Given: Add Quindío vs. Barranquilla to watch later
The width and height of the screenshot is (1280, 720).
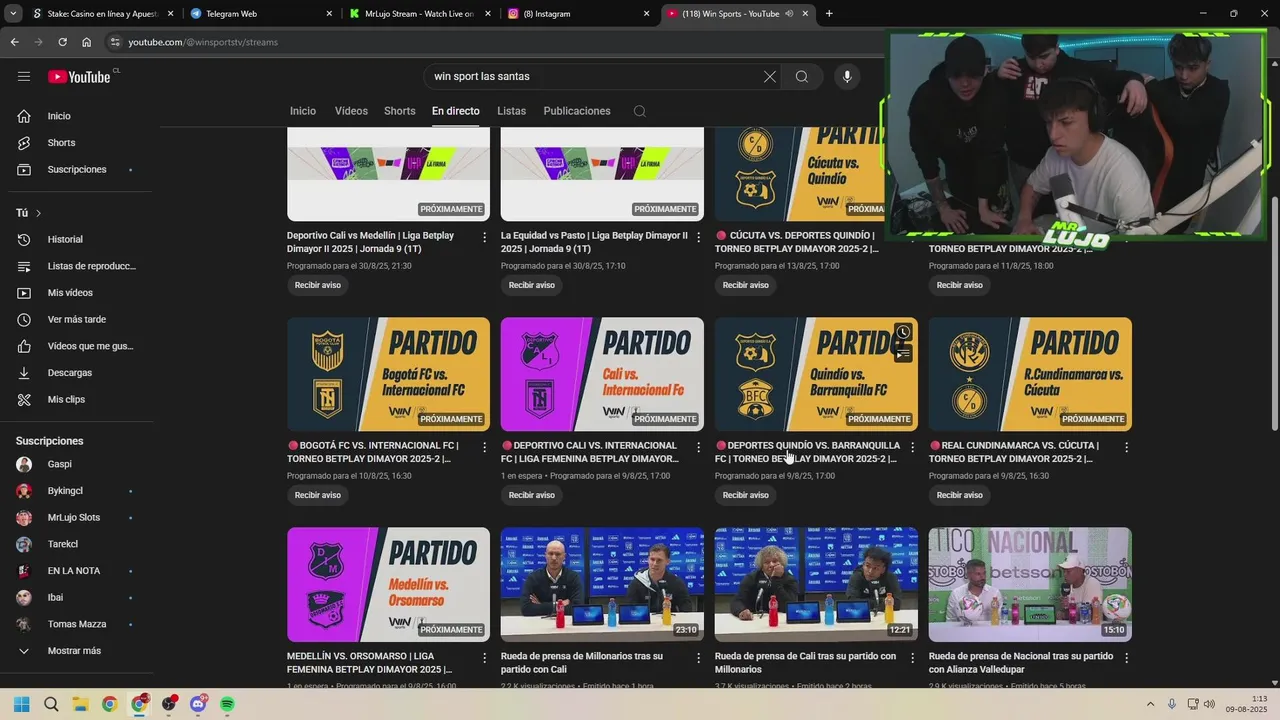Looking at the screenshot, I should point(903,332).
